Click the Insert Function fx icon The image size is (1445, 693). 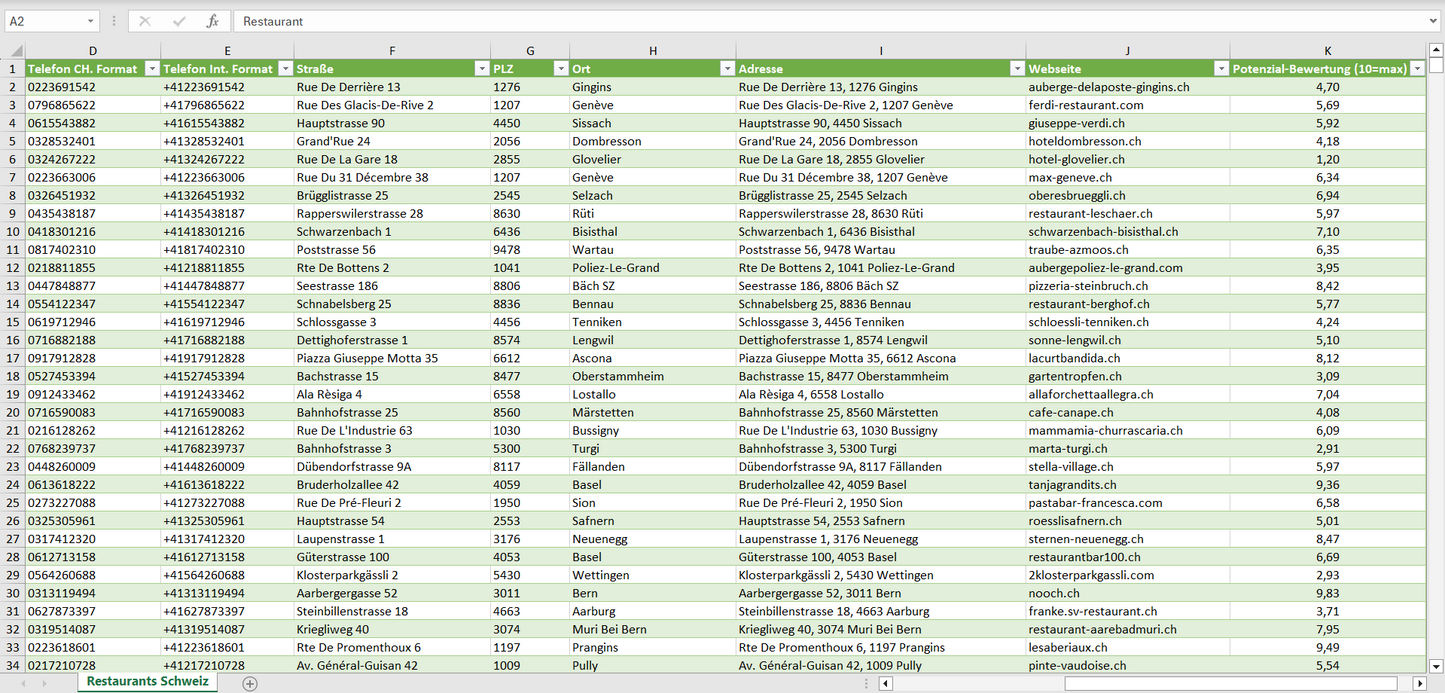coord(212,21)
